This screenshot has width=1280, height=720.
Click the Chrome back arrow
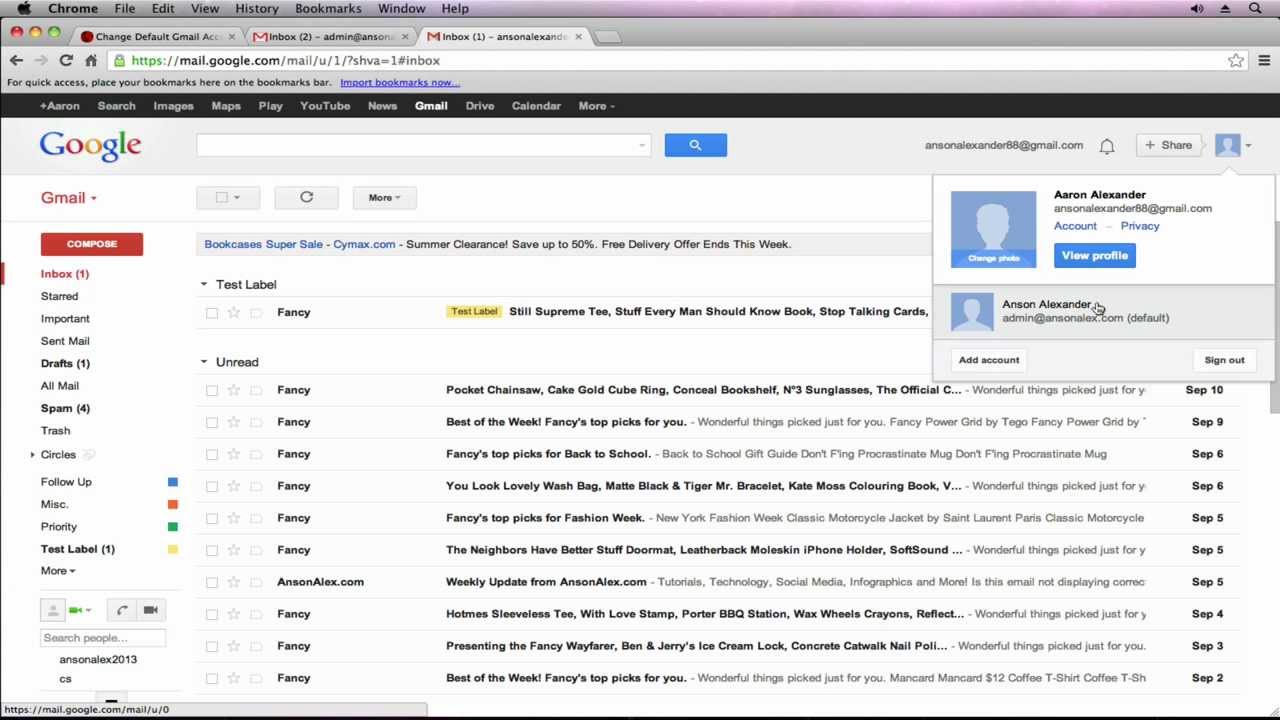[x=16, y=61]
